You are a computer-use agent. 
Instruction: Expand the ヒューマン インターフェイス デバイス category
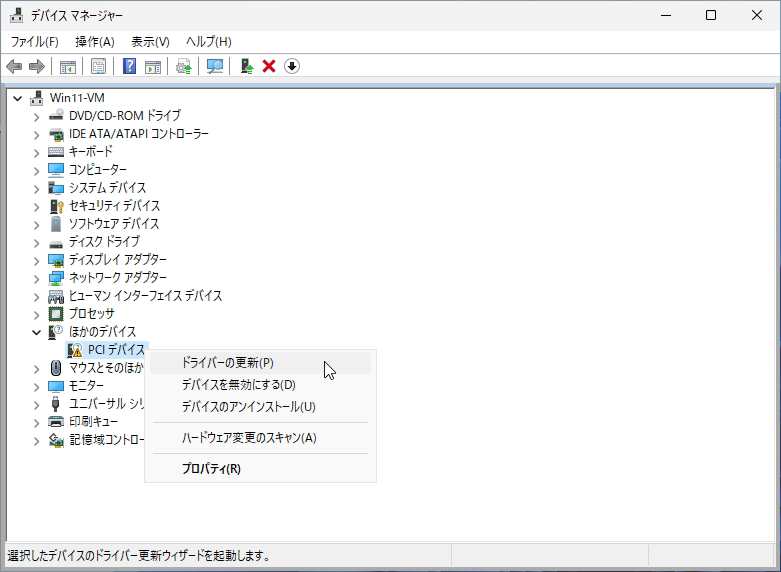pos(36,297)
